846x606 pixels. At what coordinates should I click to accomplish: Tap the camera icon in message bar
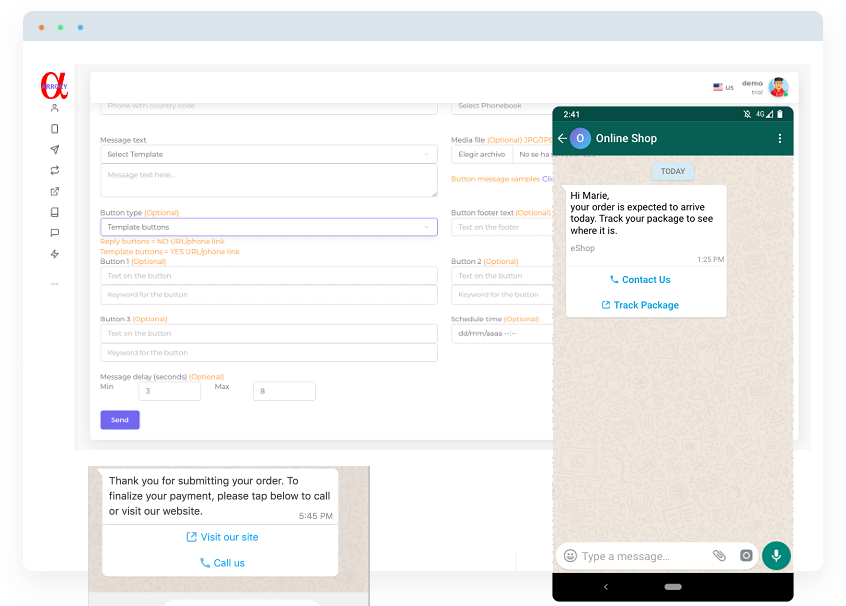pyautogui.click(x=745, y=556)
